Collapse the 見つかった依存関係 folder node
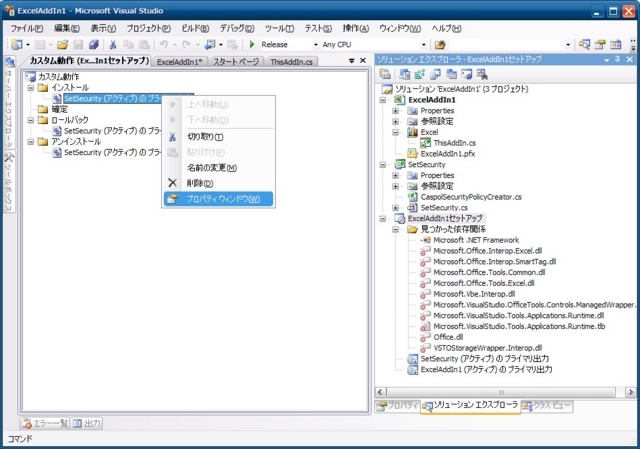The width and height of the screenshot is (640, 449). [396, 229]
